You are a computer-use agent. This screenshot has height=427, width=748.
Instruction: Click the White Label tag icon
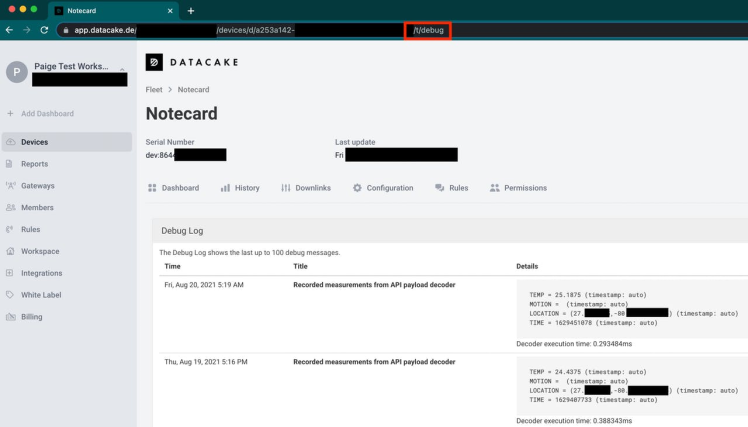pos(10,295)
